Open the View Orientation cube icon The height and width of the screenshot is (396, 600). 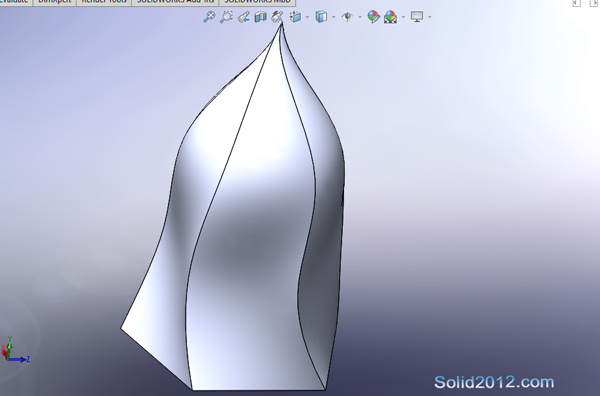point(295,17)
